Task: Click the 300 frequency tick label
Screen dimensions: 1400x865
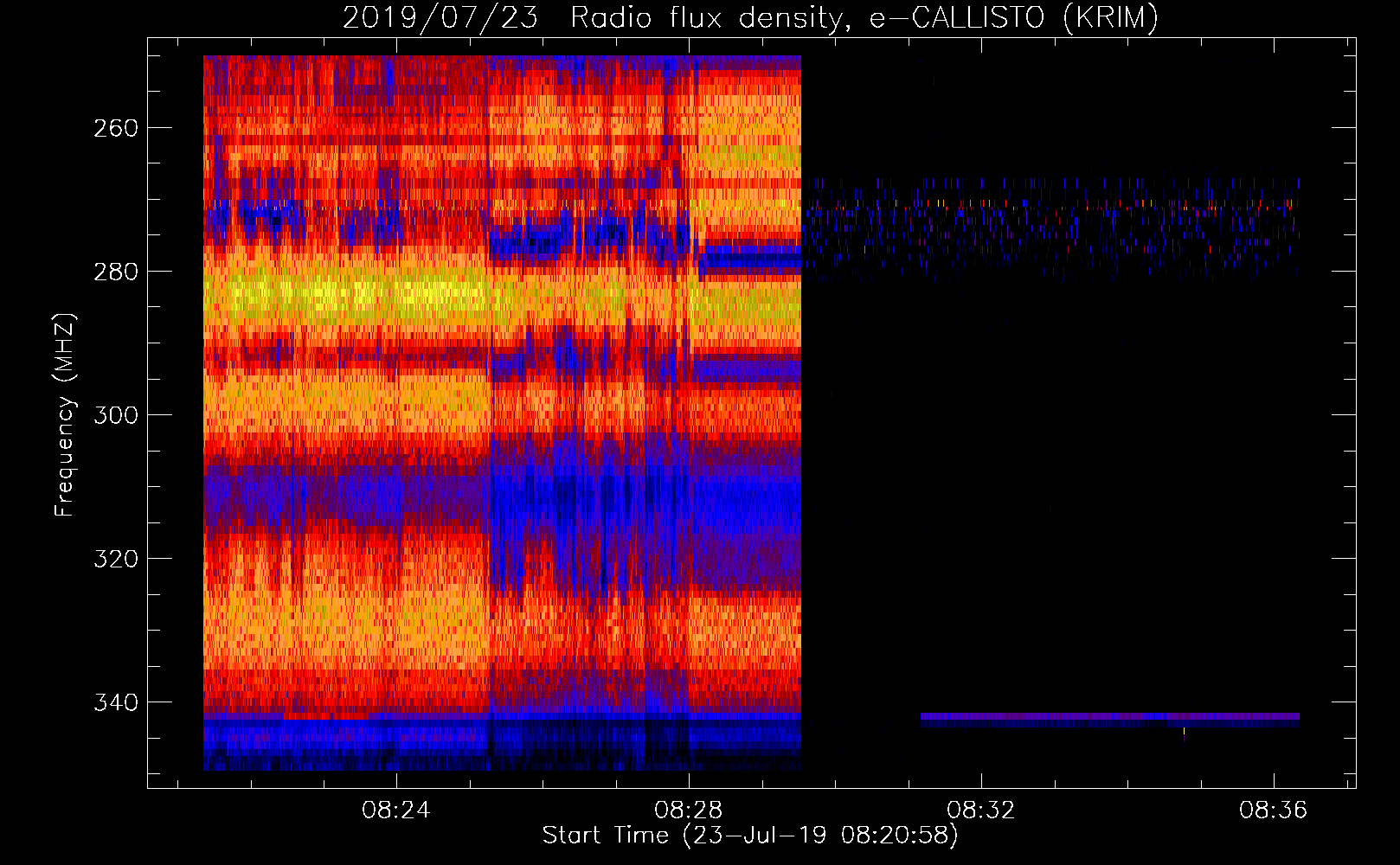Action: (116, 415)
